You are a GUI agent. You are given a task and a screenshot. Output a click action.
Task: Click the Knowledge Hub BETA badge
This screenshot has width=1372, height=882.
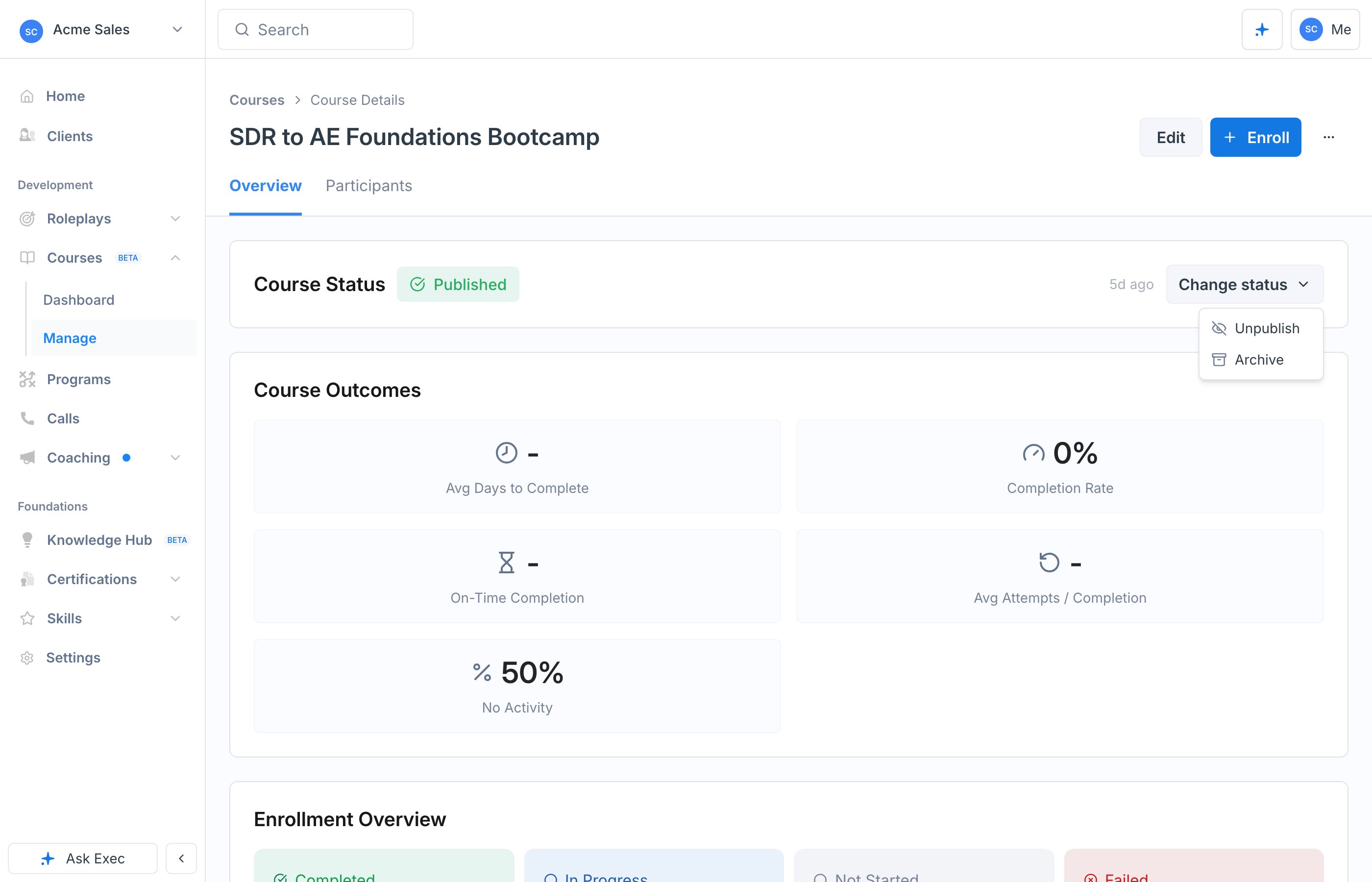(x=177, y=539)
